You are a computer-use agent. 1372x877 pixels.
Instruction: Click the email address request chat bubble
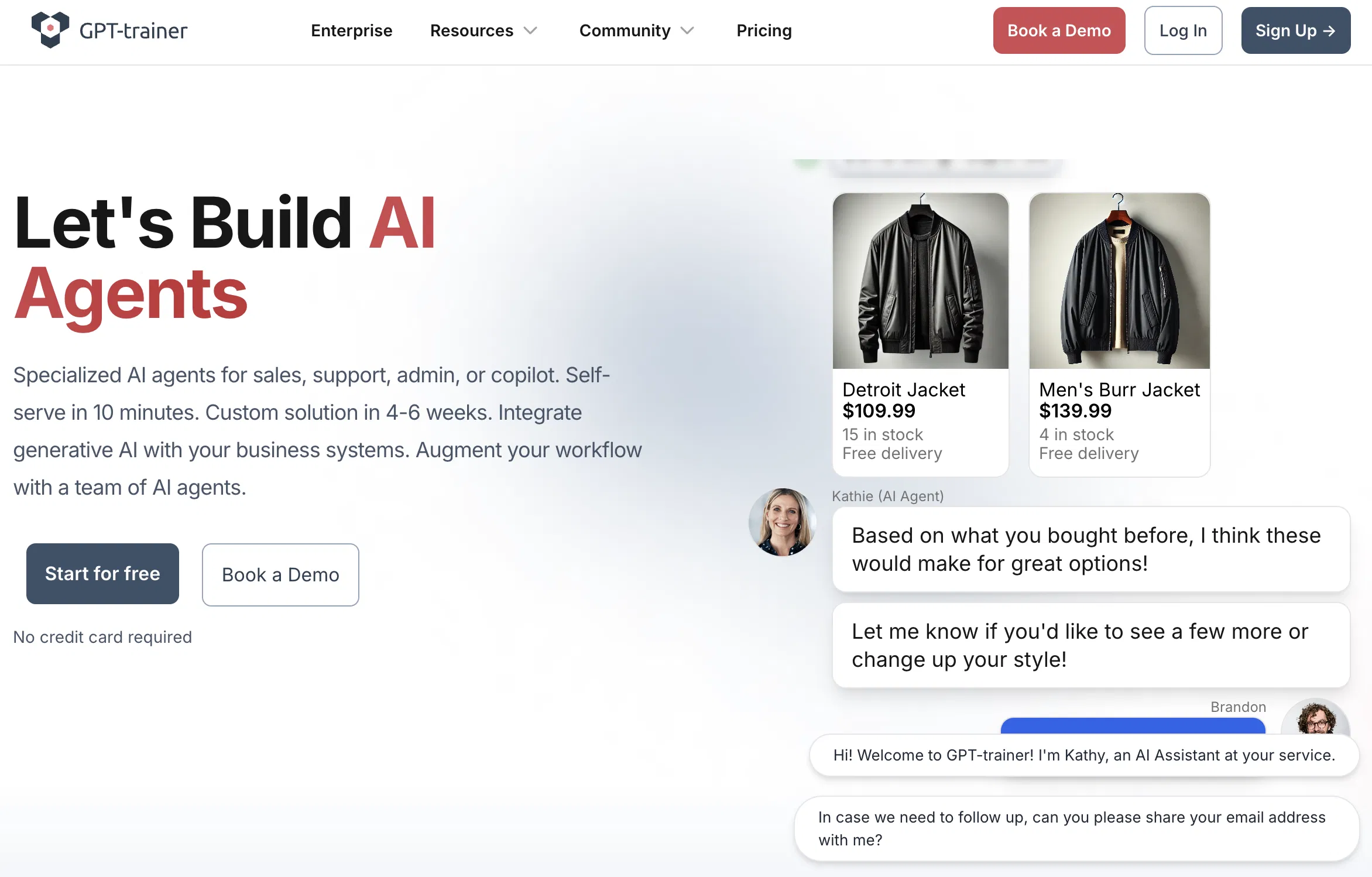(x=1076, y=828)
